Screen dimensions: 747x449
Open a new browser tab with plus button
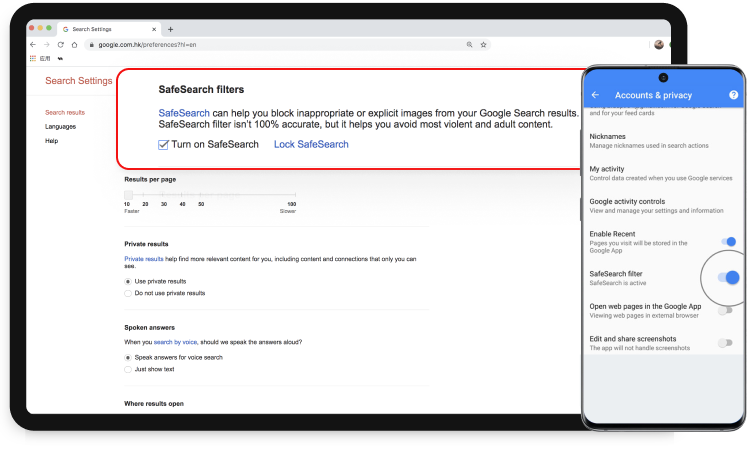pos(170,29)
